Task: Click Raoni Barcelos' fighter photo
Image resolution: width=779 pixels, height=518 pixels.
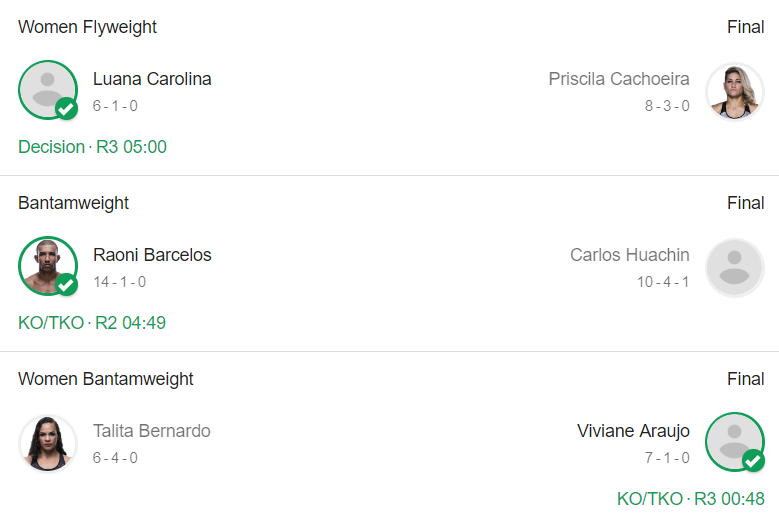Action: pyautogui.click(x=46, y=264)
